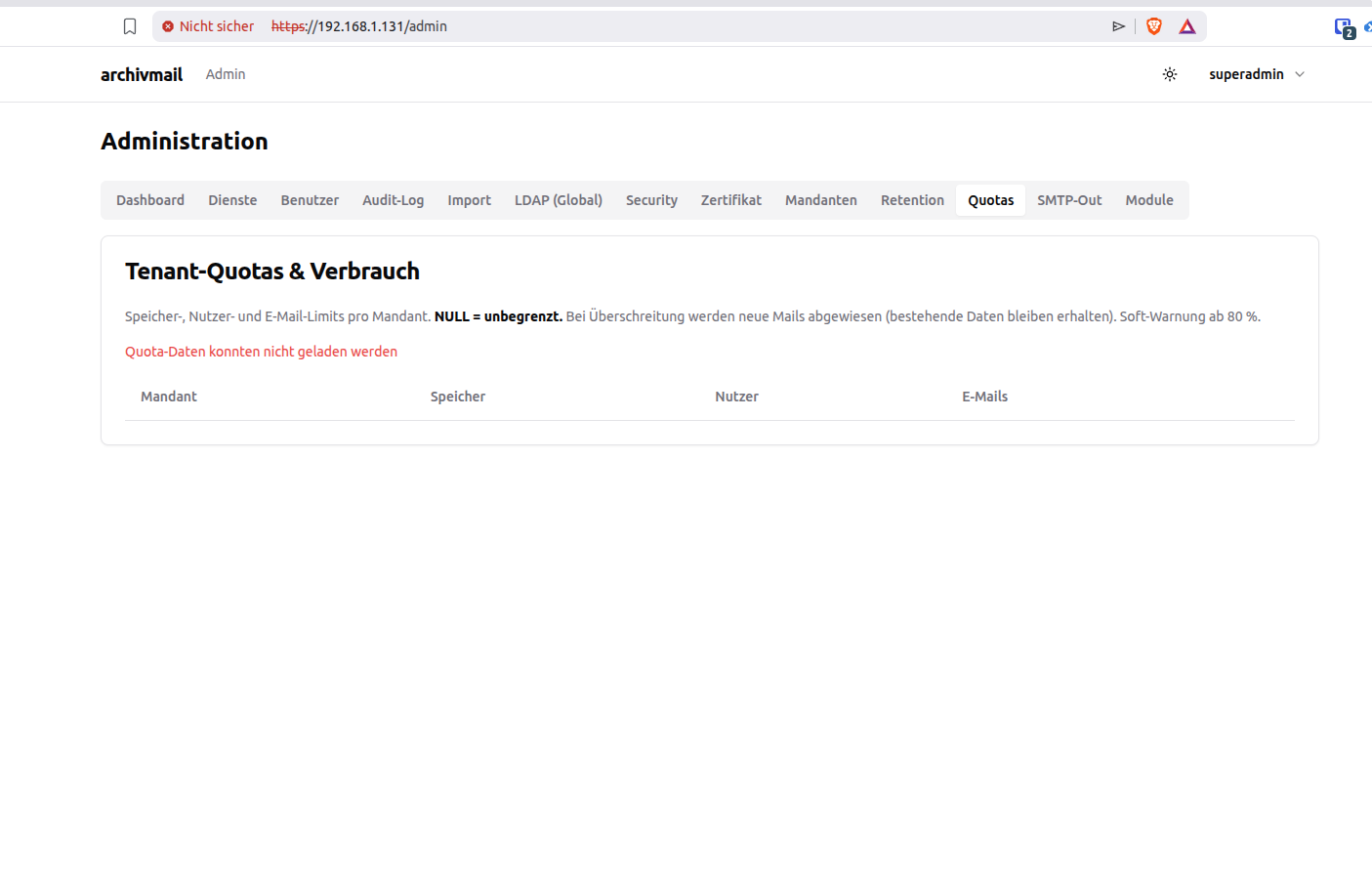
Task: Expand the superadmin user menu
Action: 1257,74
